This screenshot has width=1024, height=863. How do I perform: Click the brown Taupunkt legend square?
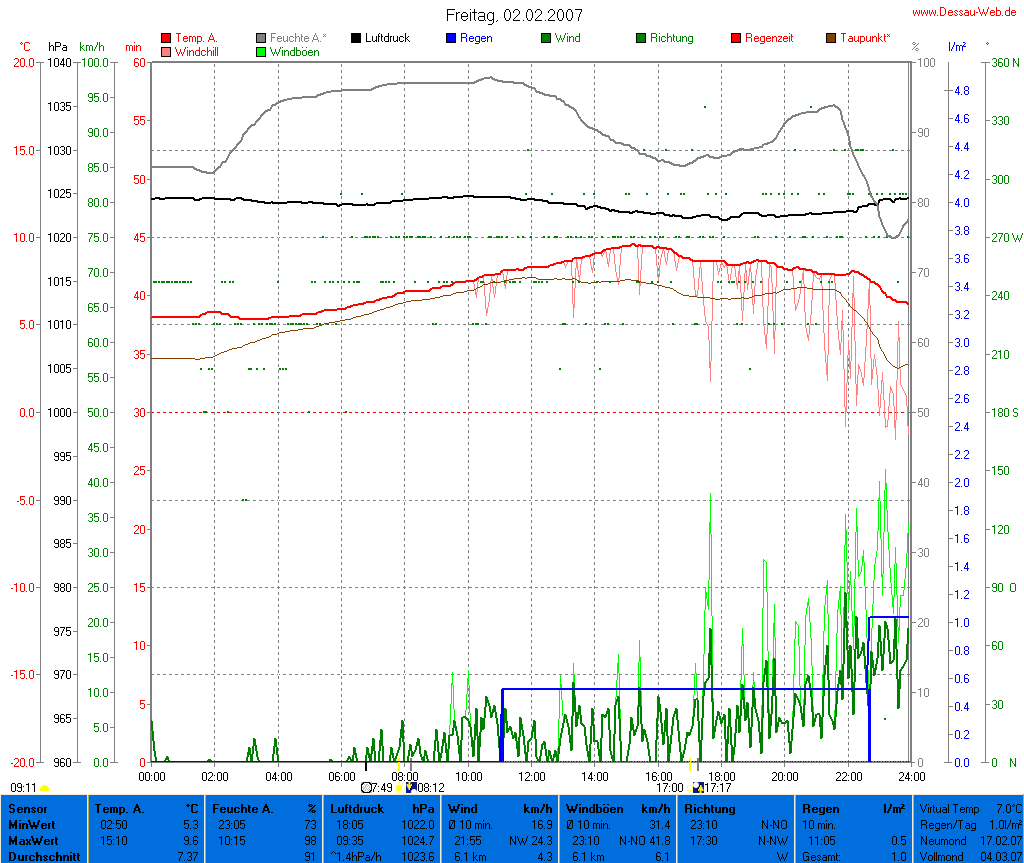pyautogui.click(x=831, y=38)
